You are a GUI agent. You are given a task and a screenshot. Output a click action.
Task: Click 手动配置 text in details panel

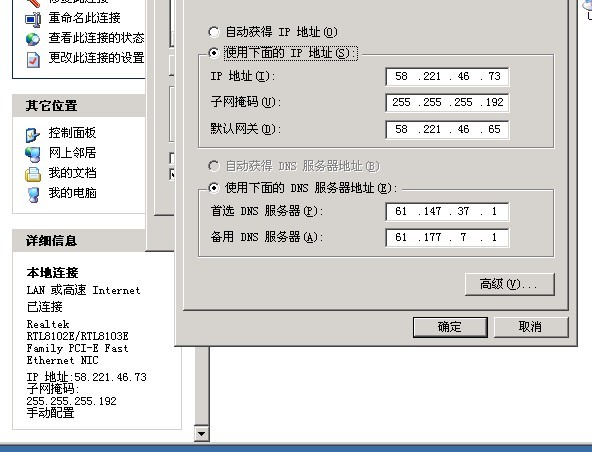tap(50, 413)
